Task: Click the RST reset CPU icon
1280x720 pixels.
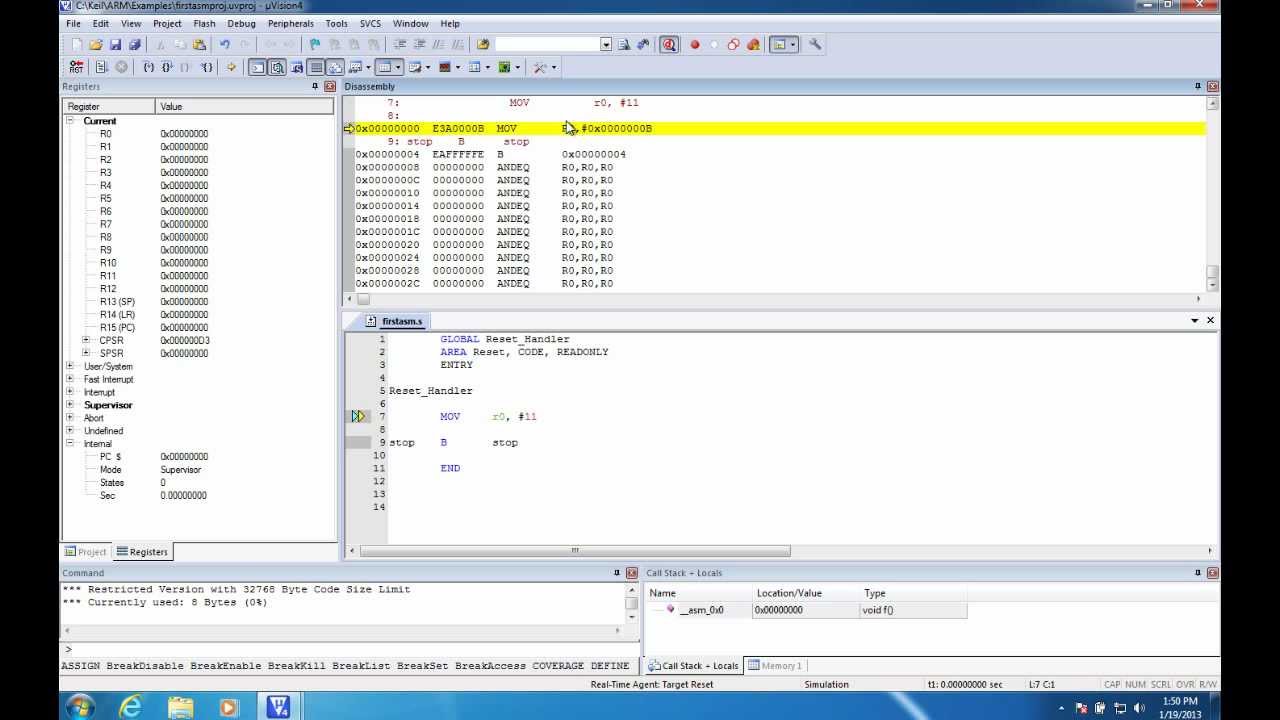Action: coord(76,67)
